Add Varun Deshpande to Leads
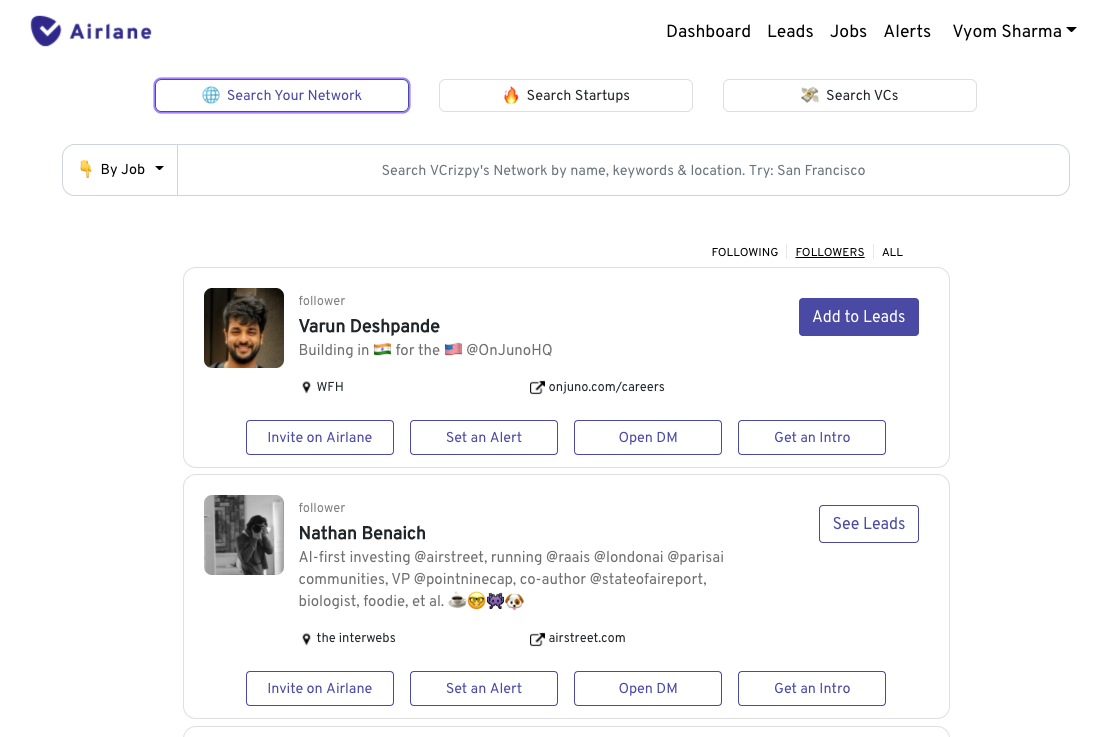Viewport: 1109px width, 737px height. (x=858, y=317)
